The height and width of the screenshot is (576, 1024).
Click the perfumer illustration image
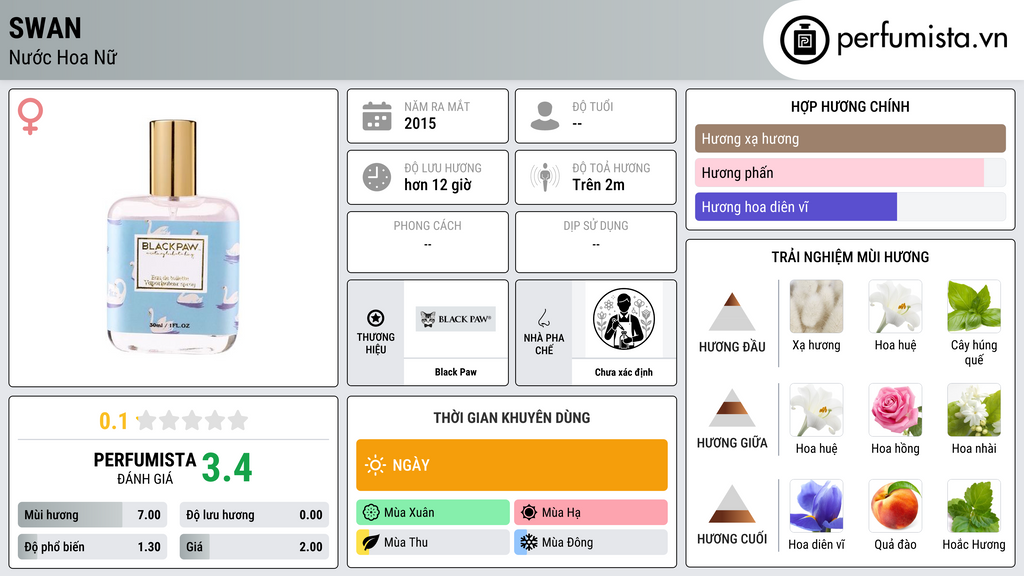click(624, 319)
